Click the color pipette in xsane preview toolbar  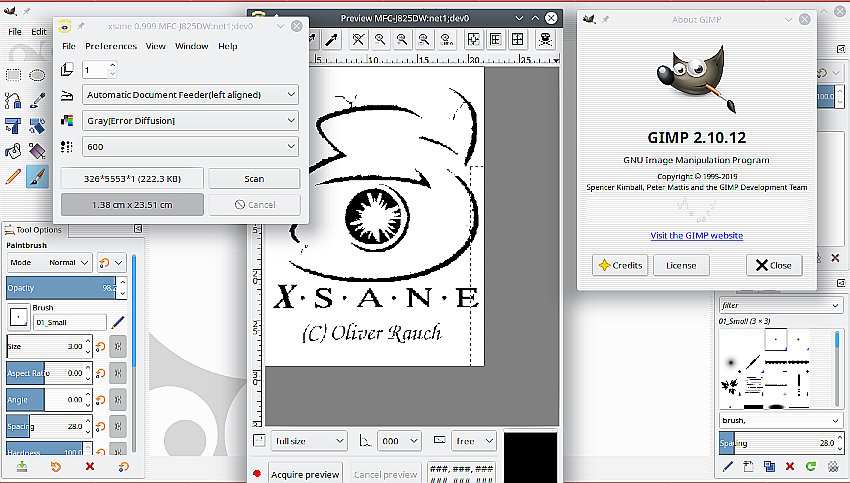(x=331, y=40)
